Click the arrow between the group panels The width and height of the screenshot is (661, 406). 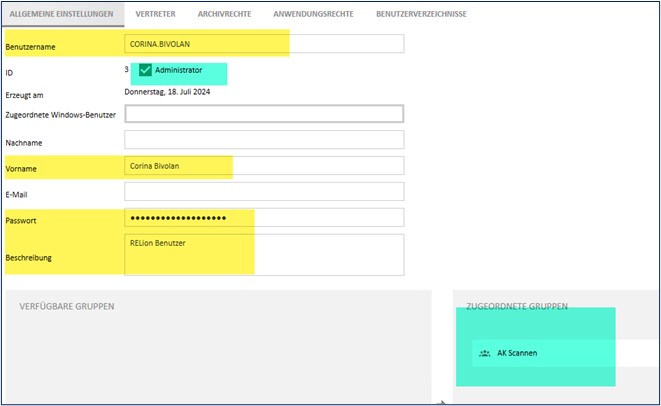[x=443, y=402]
